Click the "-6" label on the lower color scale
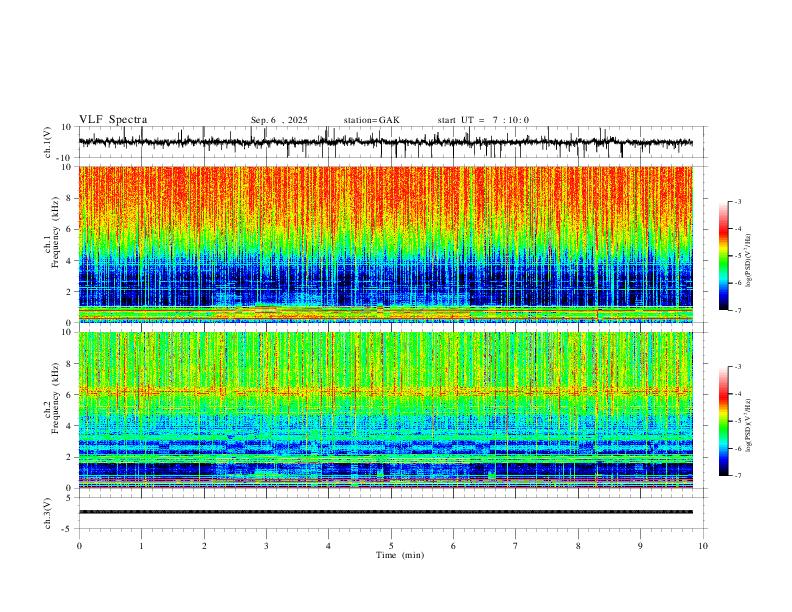The height and width of the screenshot is (612, 792). [x=738, y=448]
